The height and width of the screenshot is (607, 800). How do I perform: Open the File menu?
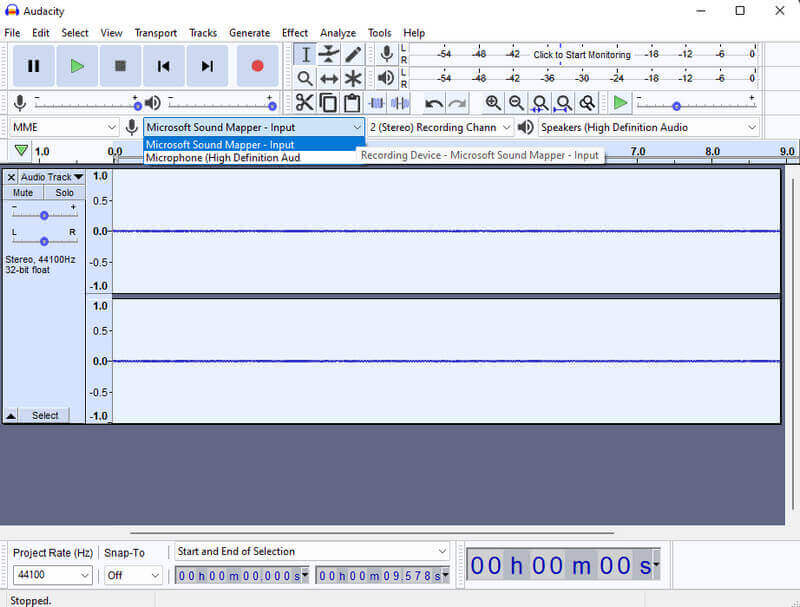12,33
